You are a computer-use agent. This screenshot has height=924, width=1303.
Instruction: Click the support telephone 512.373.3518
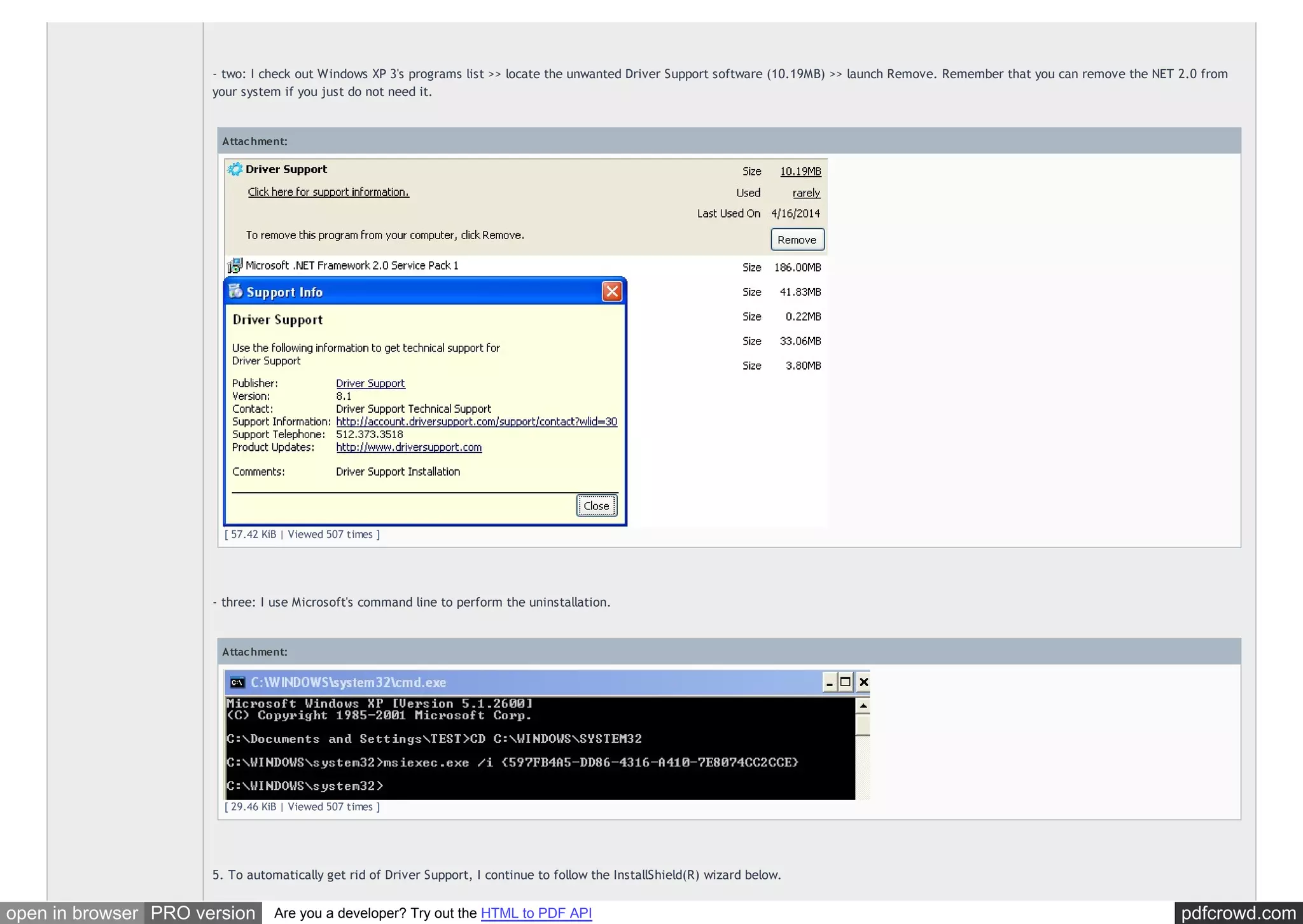pyautogui.click(x=370, y=434)
